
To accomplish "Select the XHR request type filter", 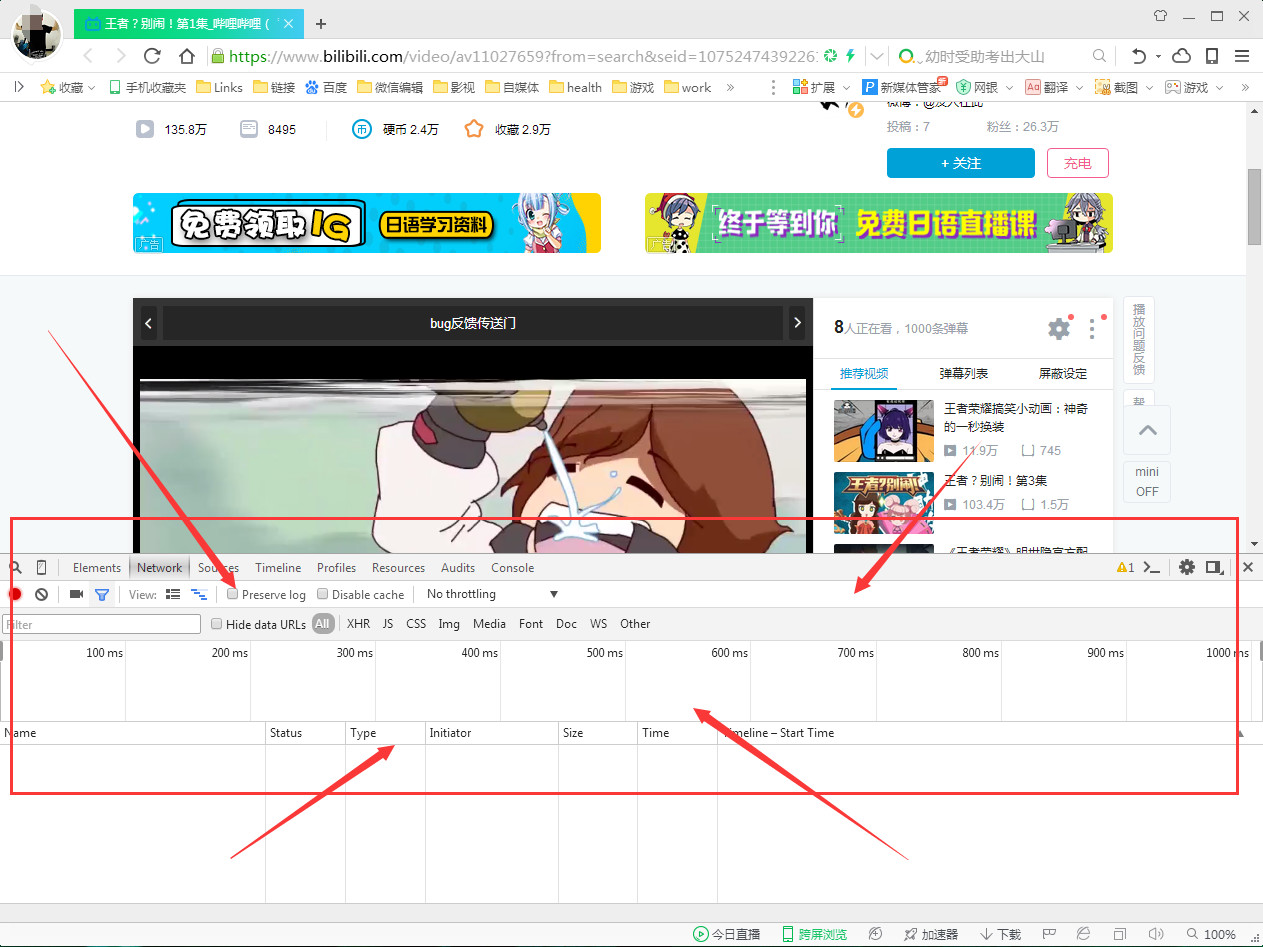I will pyautogui.click(x=358, y=624).
